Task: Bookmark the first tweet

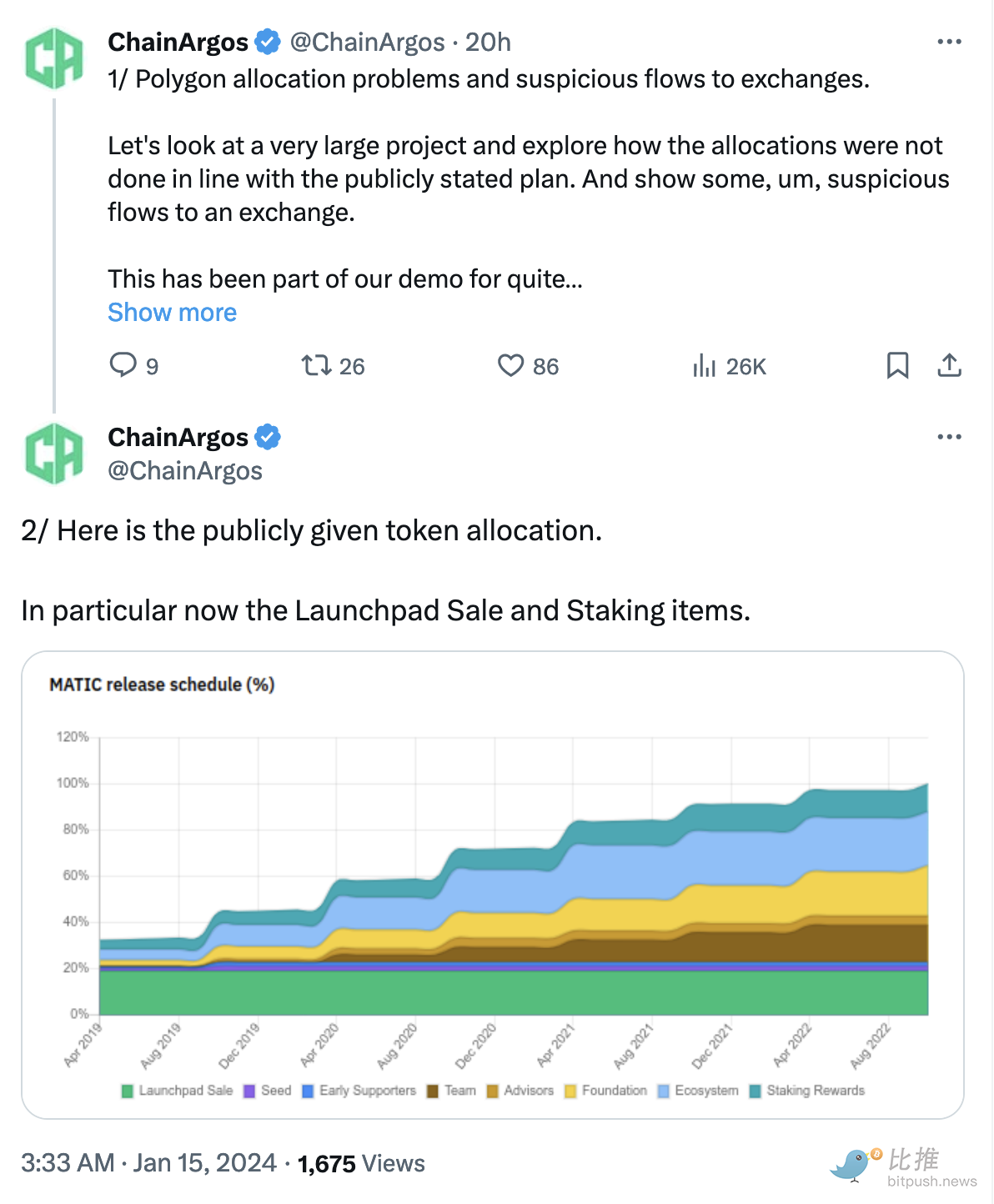Action: (x=897, y=365)
